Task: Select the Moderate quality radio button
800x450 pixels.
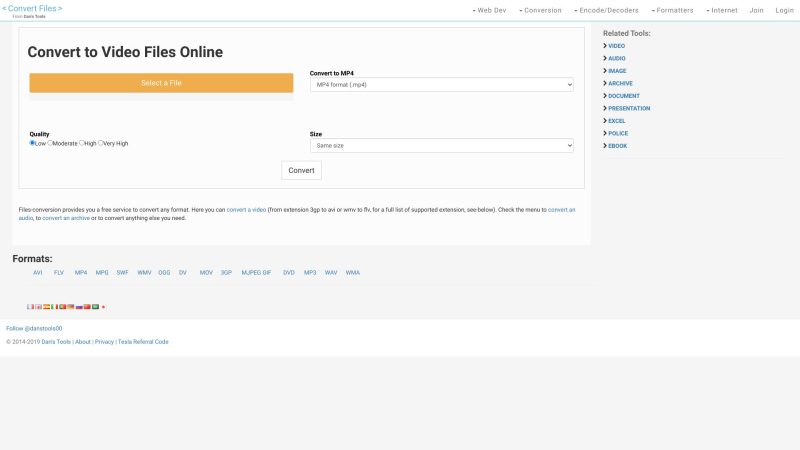Action: [x=50, y=143]
